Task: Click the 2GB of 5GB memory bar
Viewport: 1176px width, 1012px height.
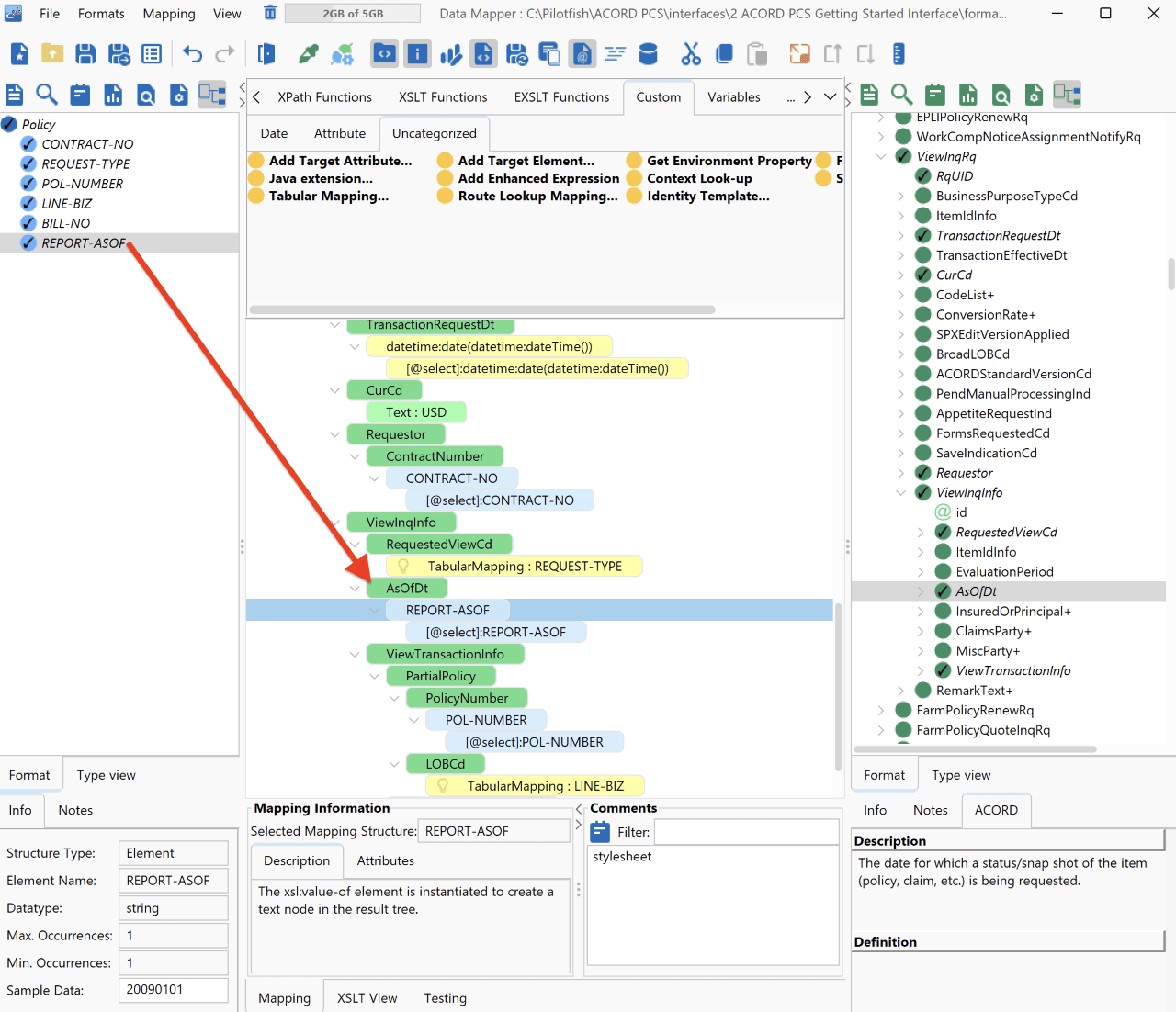Action: [x=353, y=13]
